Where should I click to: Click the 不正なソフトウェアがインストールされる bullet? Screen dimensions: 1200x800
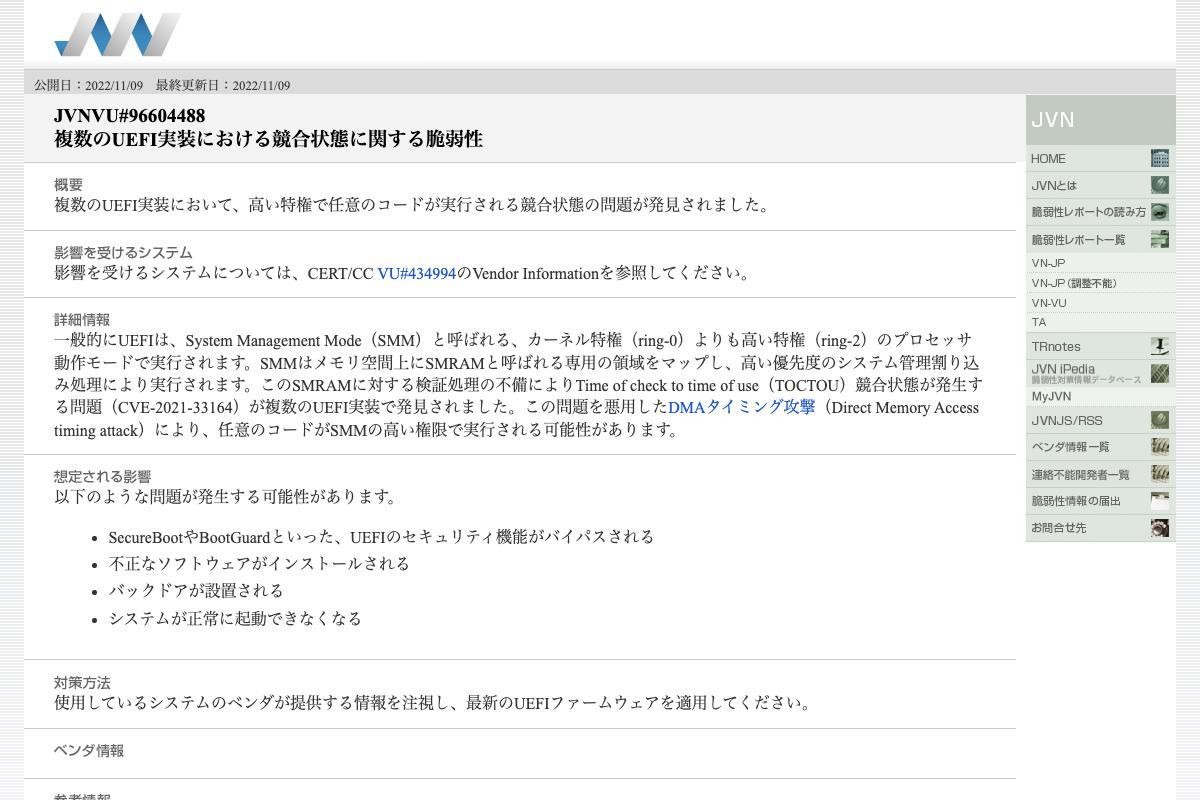click(259, 564)
